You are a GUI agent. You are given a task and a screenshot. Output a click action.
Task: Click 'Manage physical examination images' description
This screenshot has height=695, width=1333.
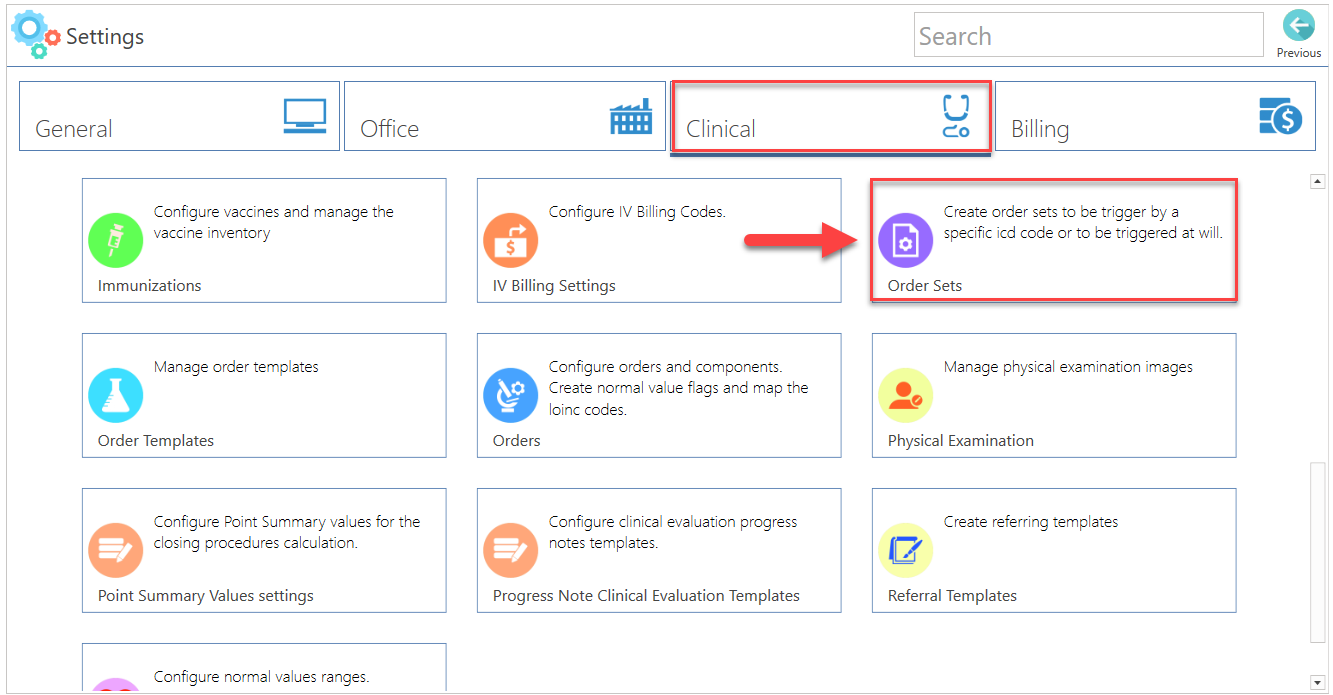[1068, 367]
